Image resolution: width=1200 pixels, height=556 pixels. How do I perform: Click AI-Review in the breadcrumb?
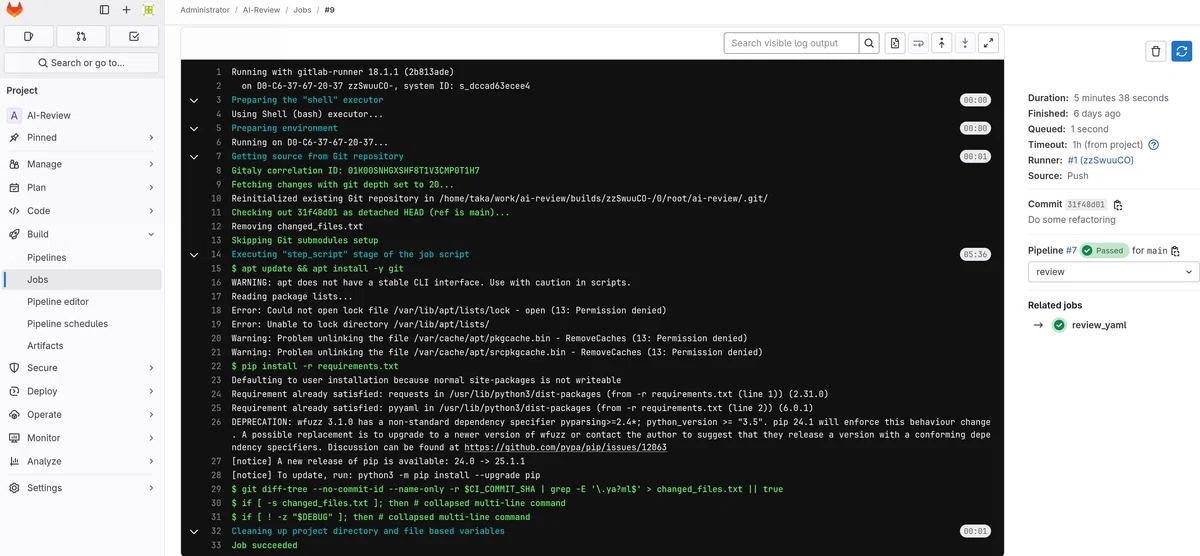(261, 10)
